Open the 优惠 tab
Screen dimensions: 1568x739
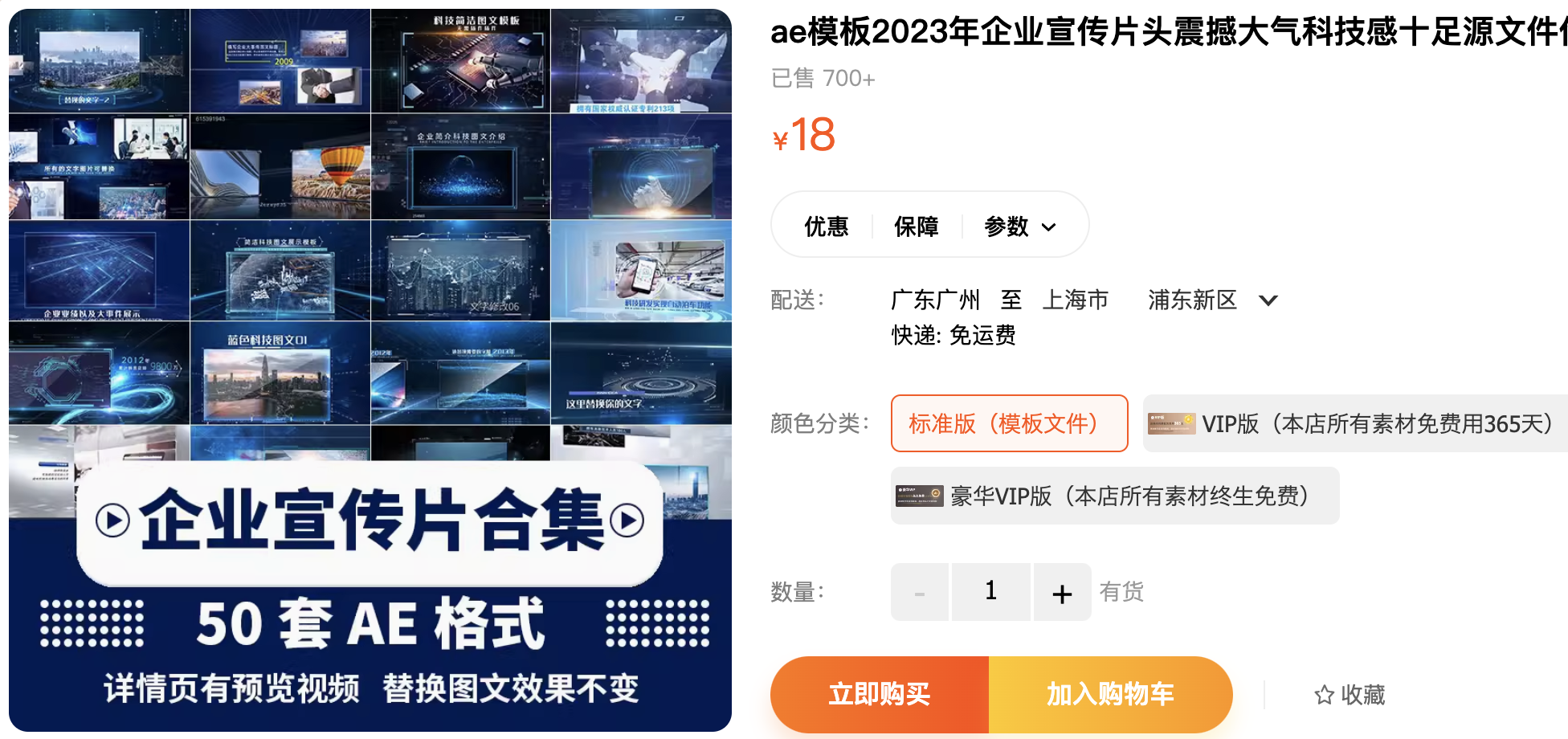[826, 227]
